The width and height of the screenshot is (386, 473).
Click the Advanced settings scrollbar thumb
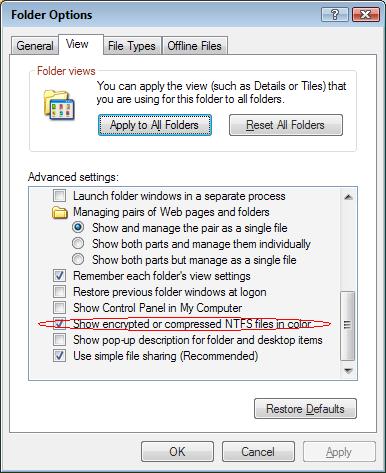click(x=348, y=325)
